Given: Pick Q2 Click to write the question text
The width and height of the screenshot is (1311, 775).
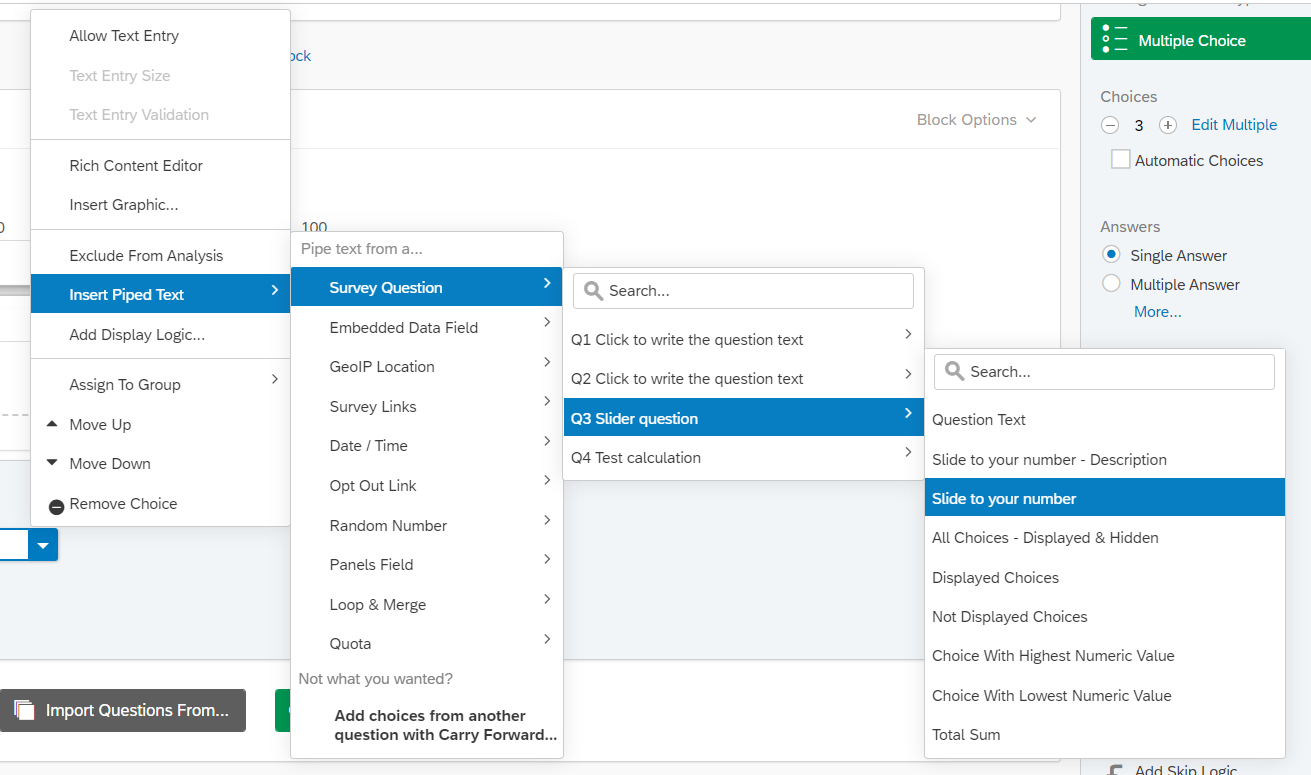Looking at the screenshot, I should (743, 379).
